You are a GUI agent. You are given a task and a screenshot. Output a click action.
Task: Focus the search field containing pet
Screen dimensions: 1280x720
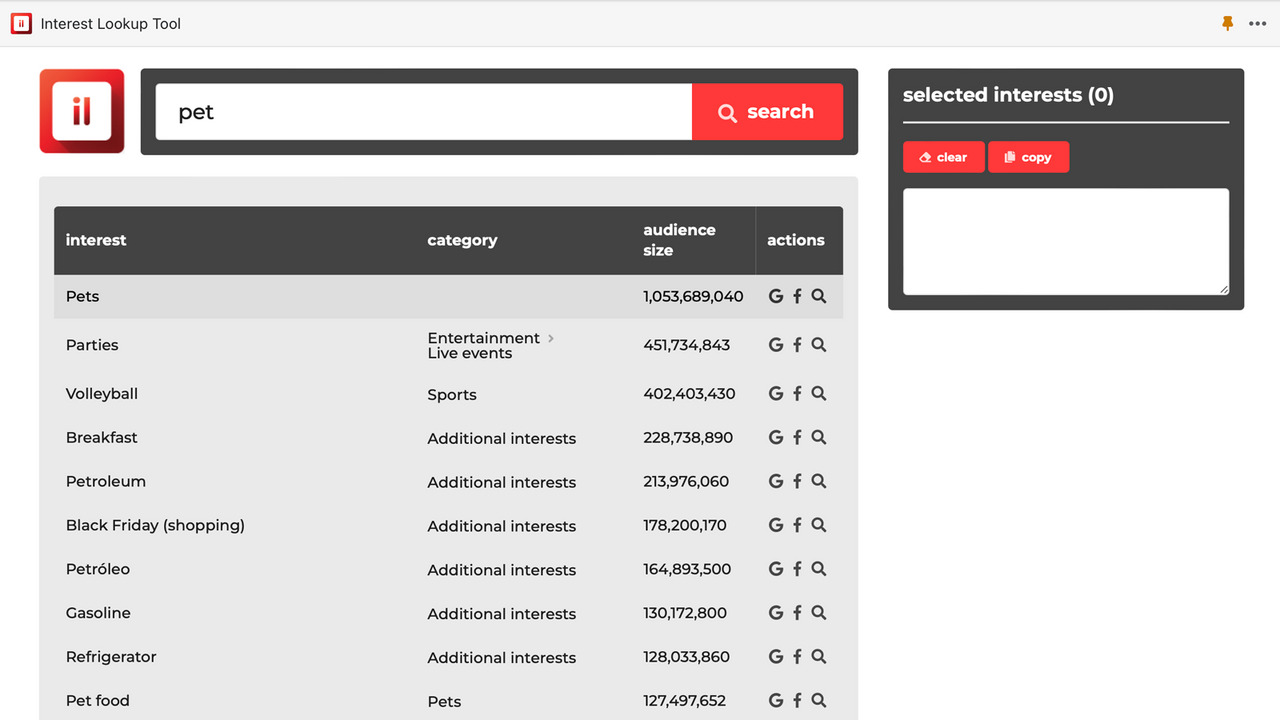click(x=424, y=112)
